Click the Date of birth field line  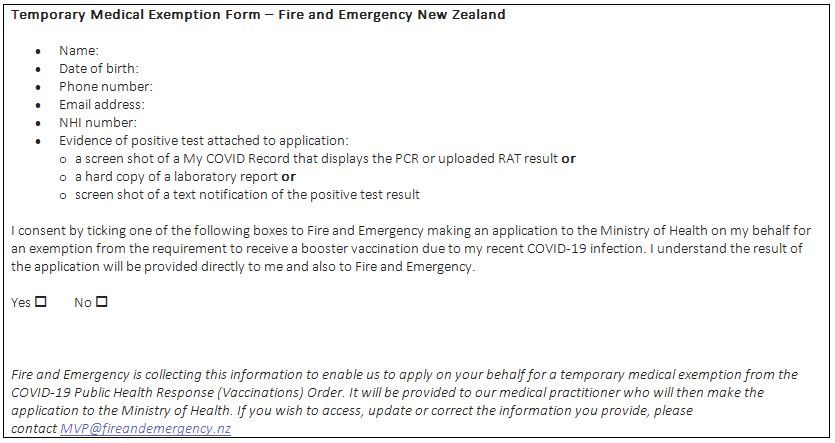point(99,69)
